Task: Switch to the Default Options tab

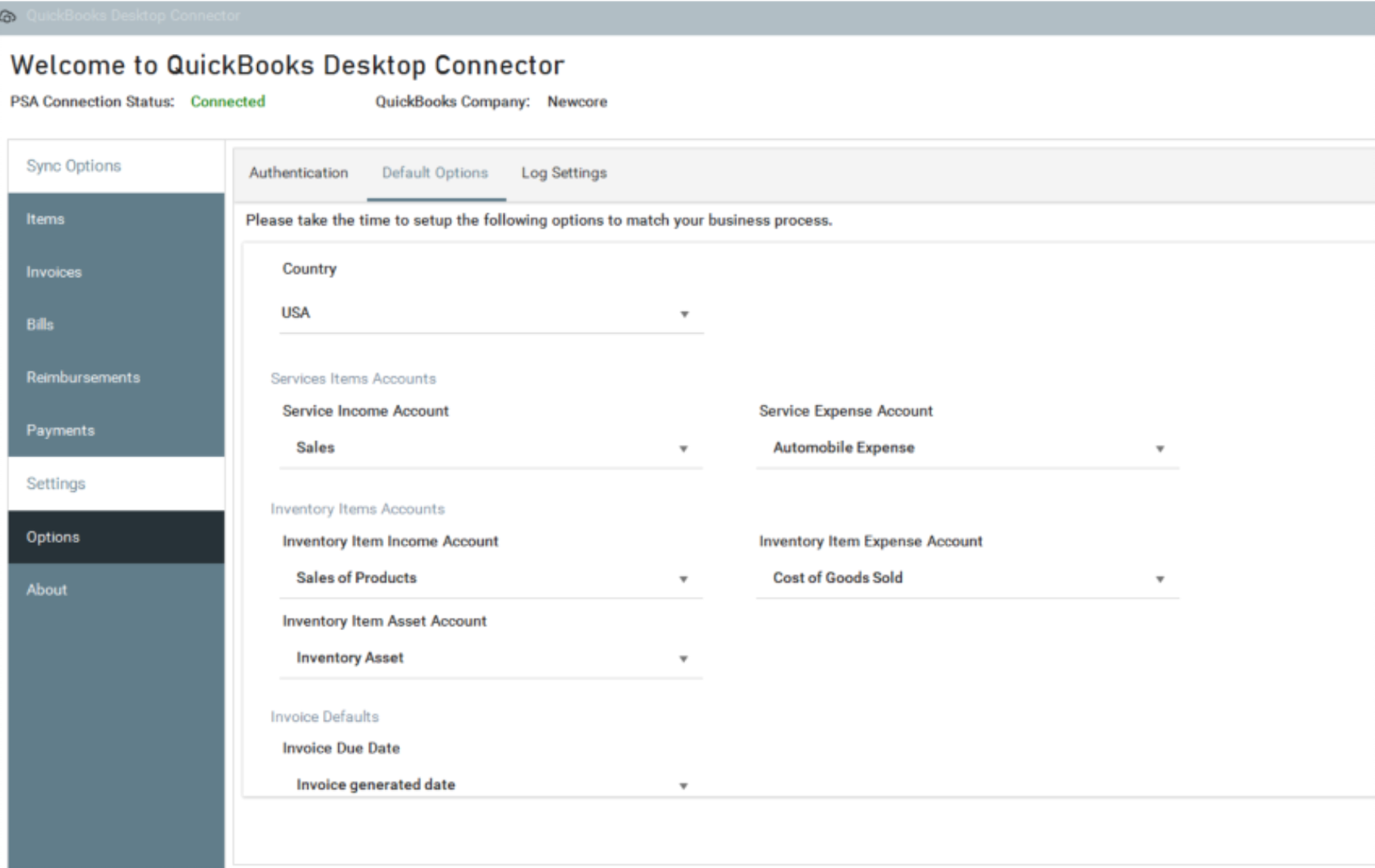Action: (435, 173)
